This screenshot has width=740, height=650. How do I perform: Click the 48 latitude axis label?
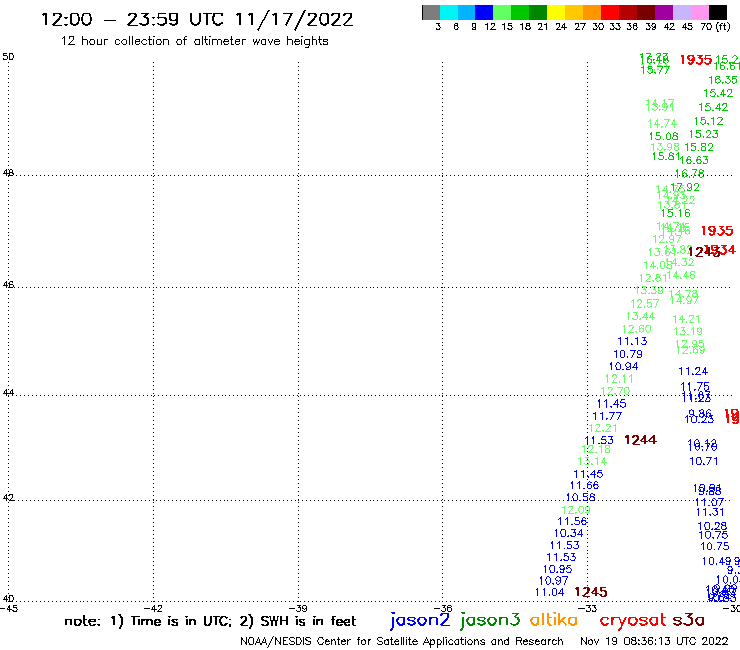8,173
